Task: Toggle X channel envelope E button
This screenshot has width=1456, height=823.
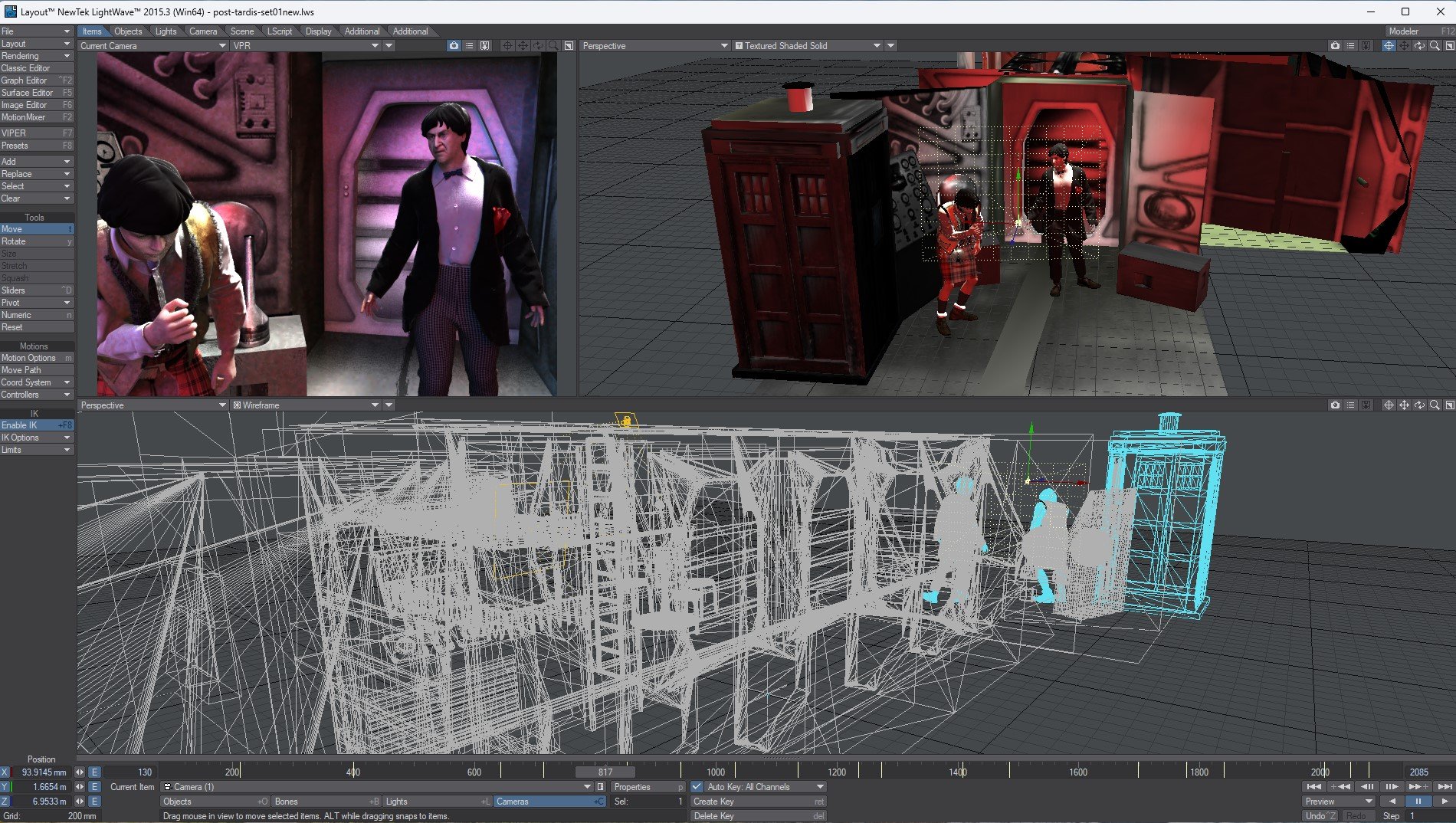Action: click(x=94, y=772)
